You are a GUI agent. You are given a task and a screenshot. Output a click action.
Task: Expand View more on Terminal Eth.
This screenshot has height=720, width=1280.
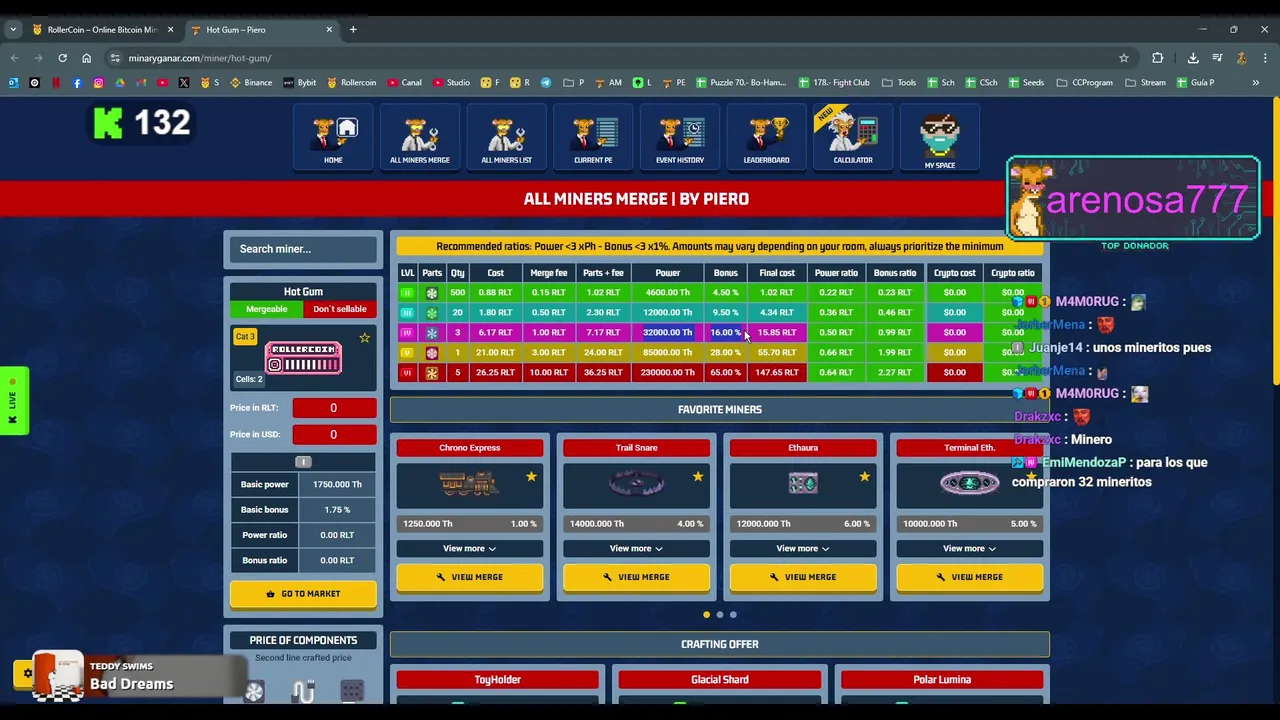pyautogui.click(x=970, y=548)
